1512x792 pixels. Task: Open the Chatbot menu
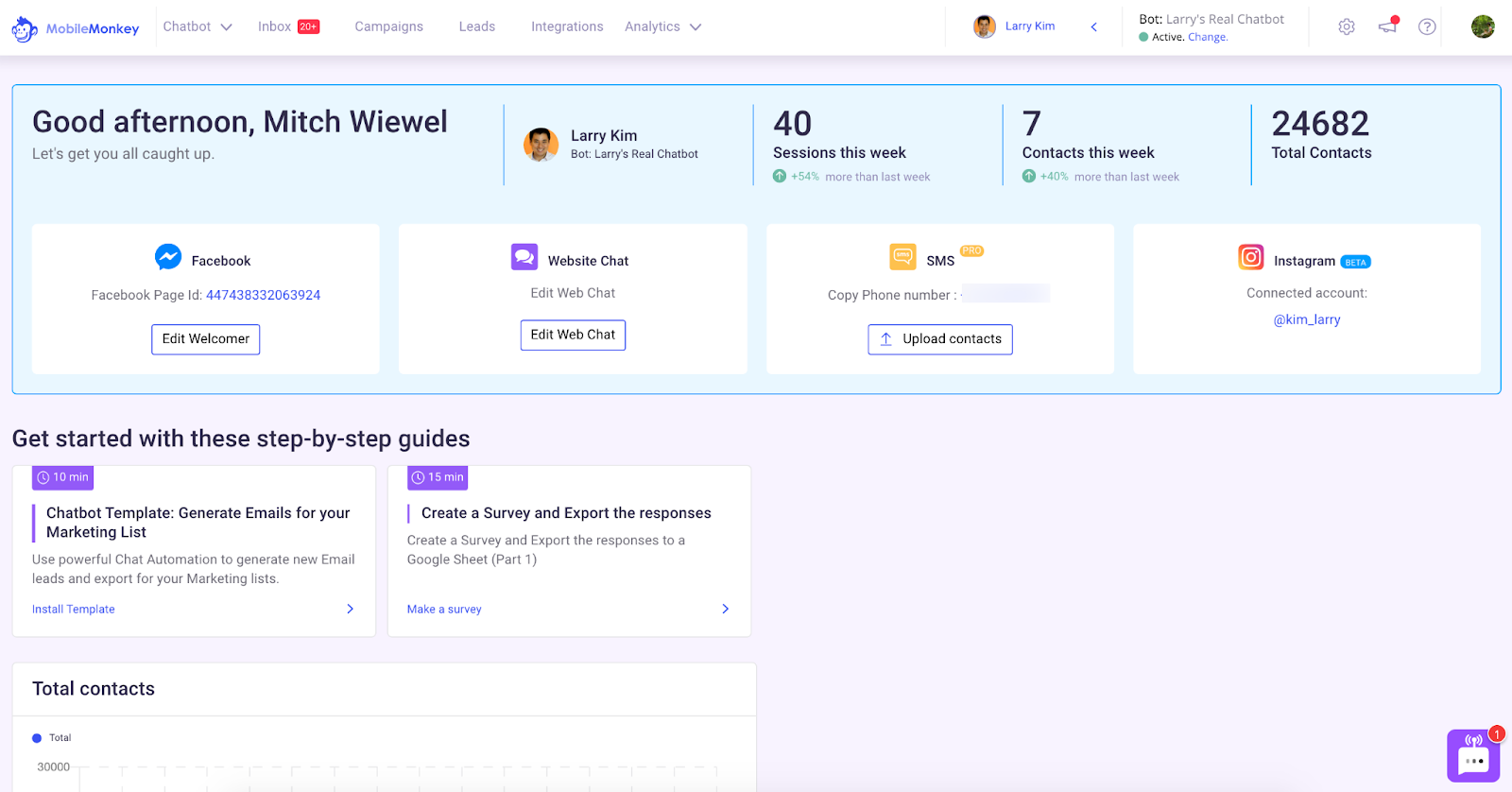pos(187,26)
